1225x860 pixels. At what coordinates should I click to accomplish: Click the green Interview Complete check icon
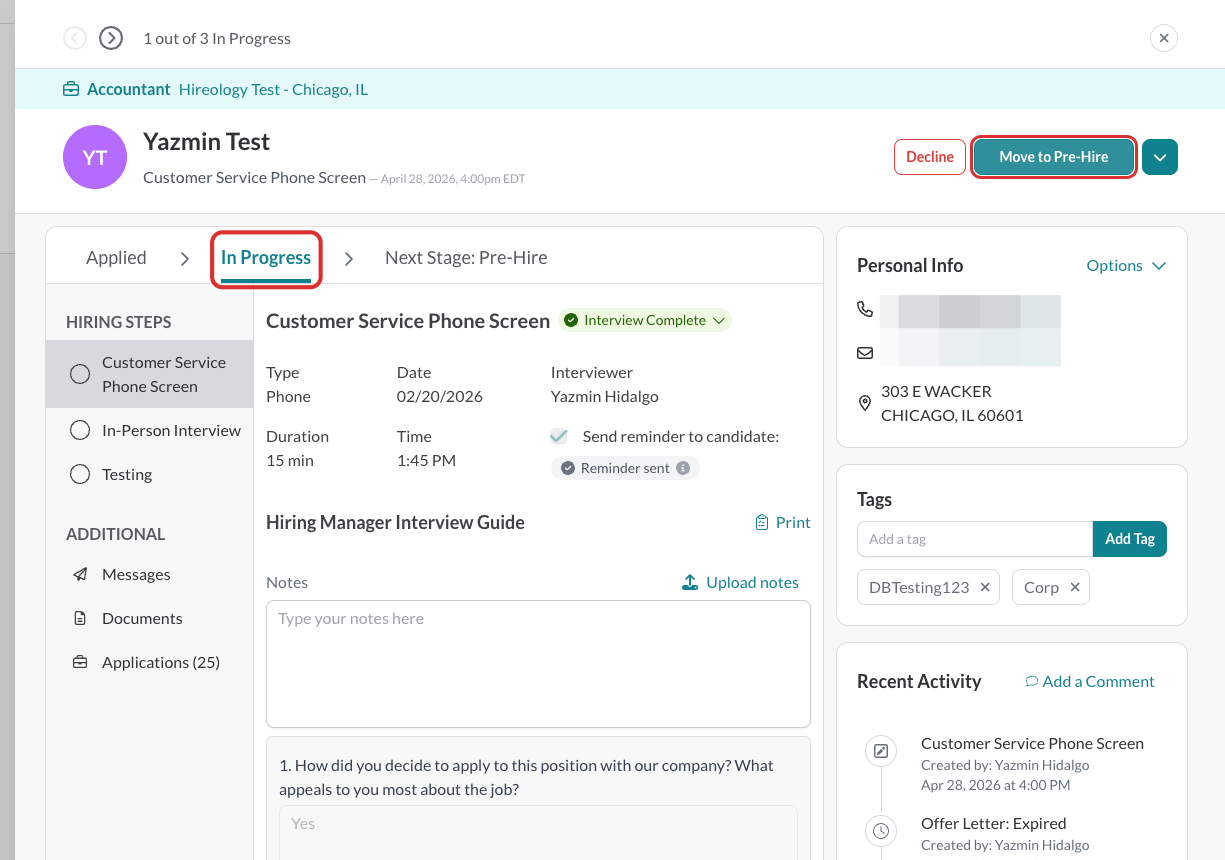[571, 320]
